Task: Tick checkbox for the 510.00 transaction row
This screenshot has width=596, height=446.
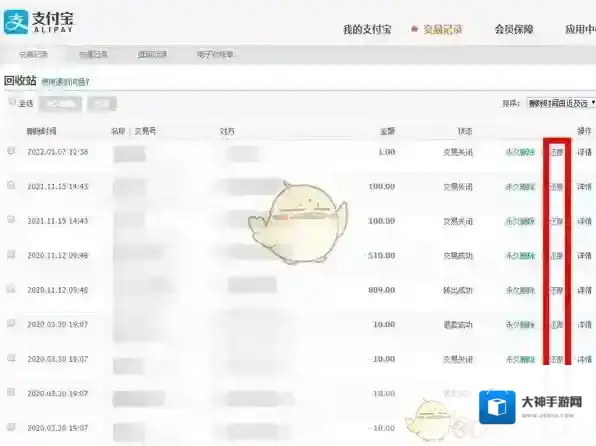Action: click(11, 254)
